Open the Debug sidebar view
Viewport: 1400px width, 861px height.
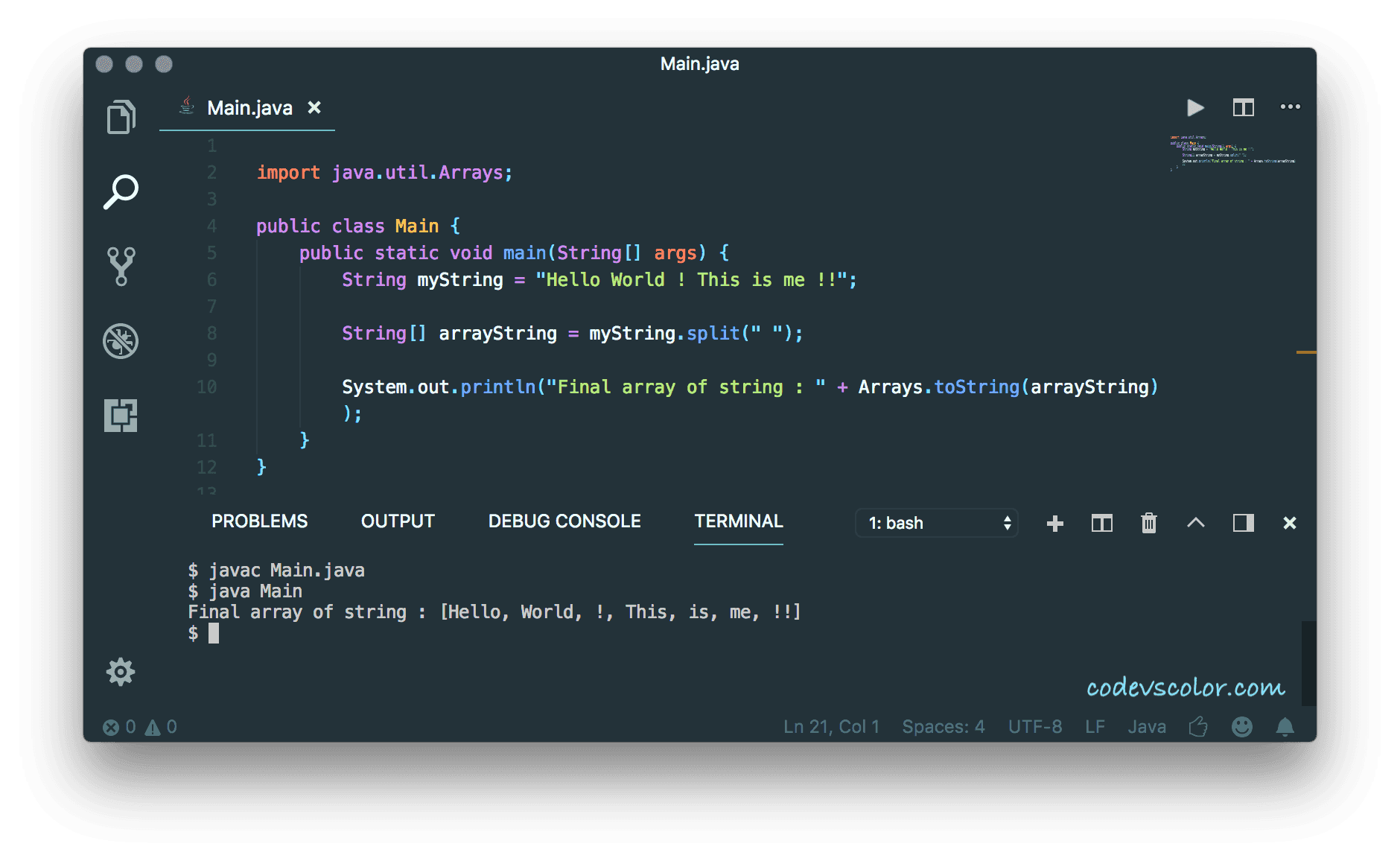(121, 341)
